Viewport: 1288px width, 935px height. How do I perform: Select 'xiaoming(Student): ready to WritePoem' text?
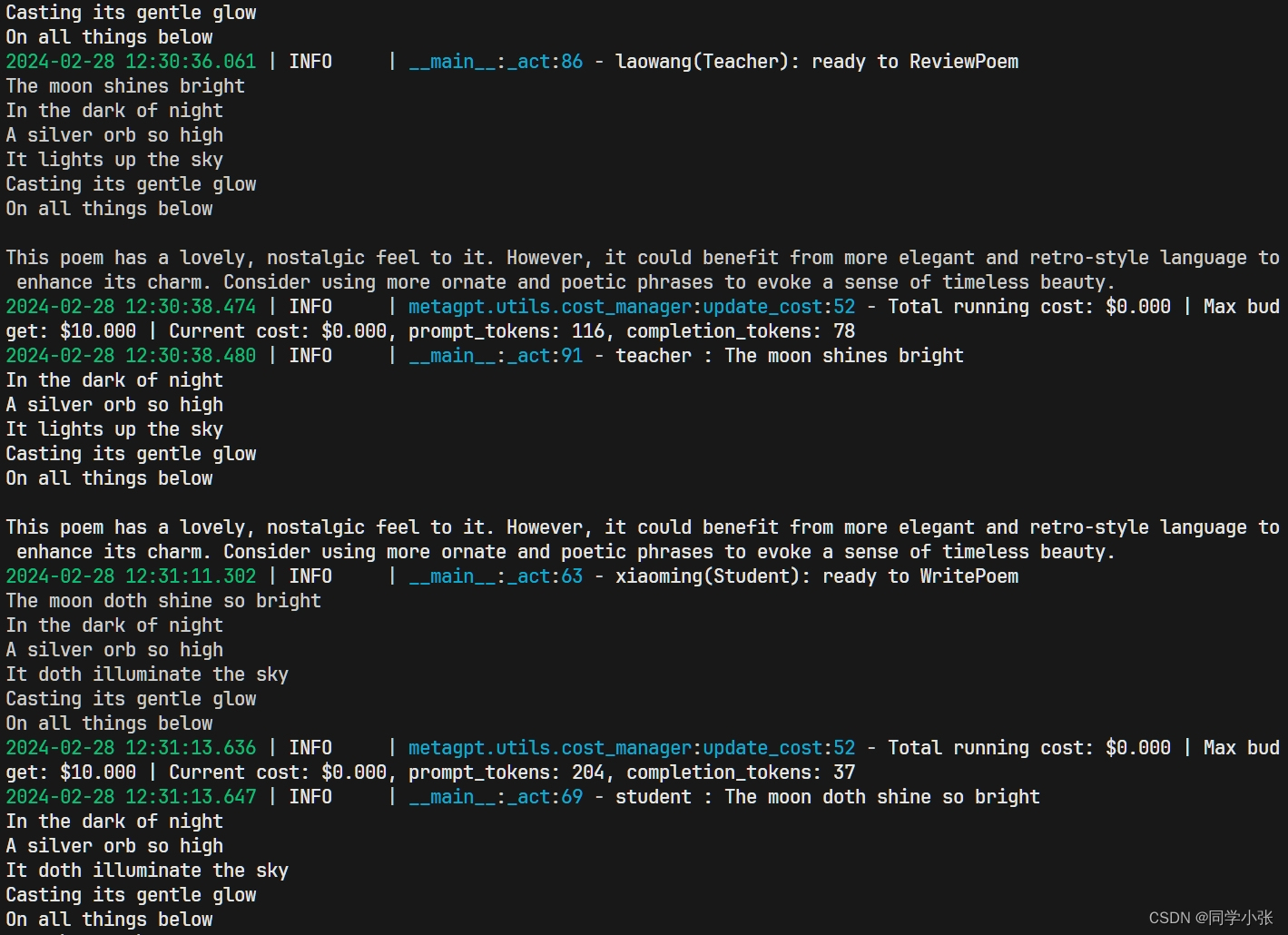tap(817, 576)
